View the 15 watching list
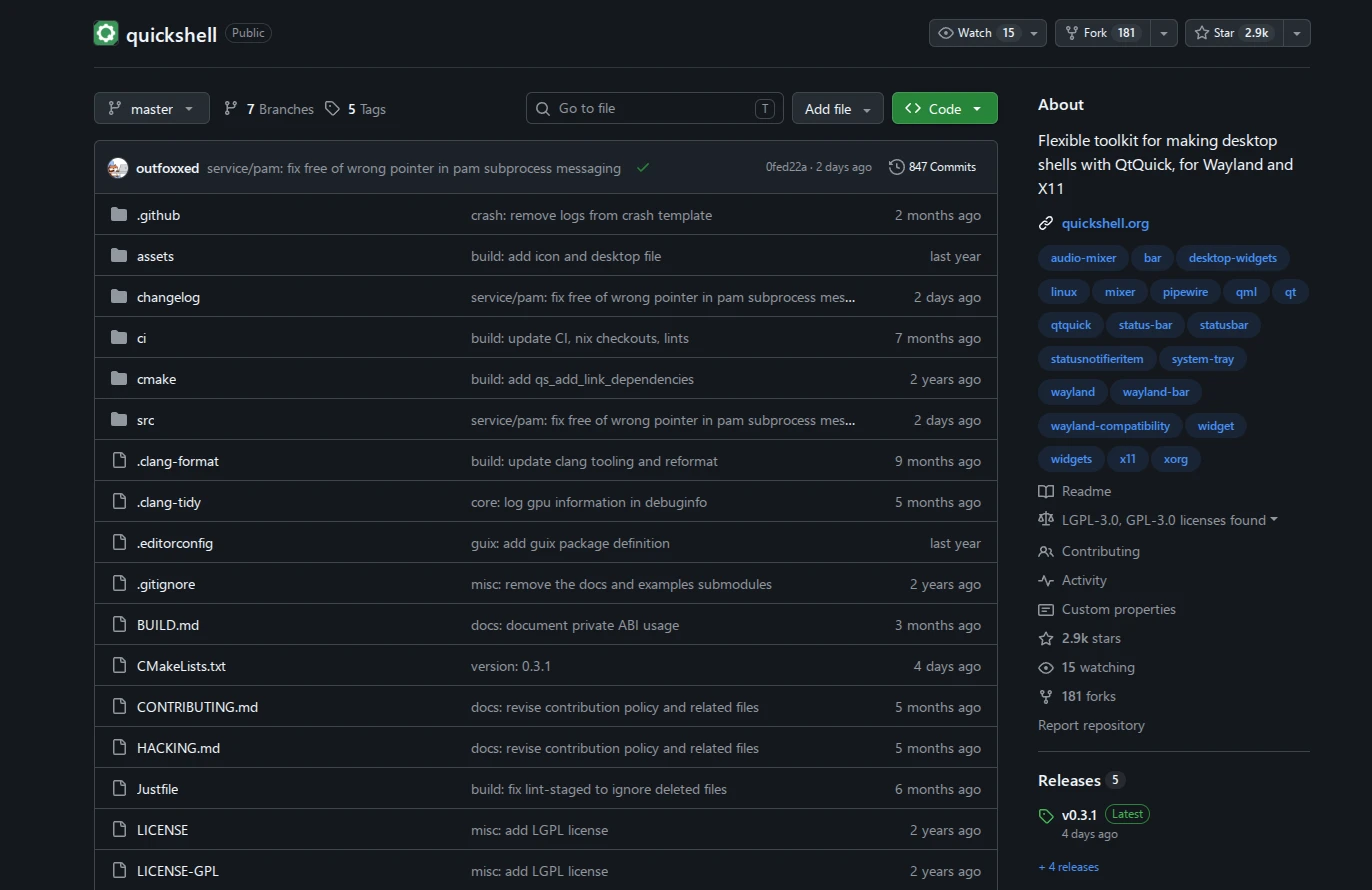The width and height of the screenshot is (1372, 890). pos(1098,667)
